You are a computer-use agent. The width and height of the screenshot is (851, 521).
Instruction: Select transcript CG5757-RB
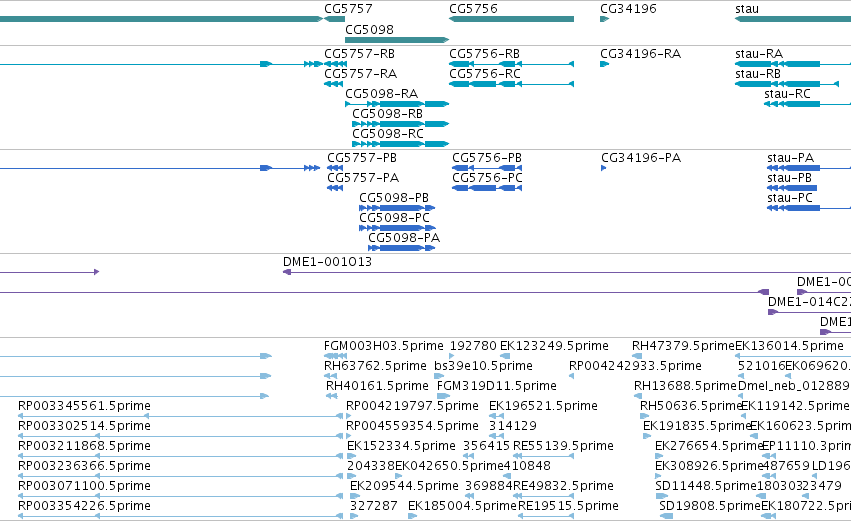(359, 54)
